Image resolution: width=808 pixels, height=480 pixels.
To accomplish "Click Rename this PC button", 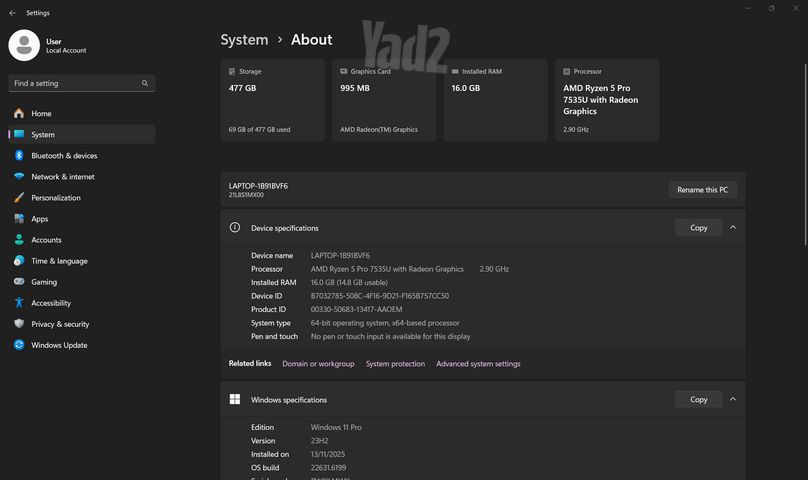I will click(x=703, y=190).
